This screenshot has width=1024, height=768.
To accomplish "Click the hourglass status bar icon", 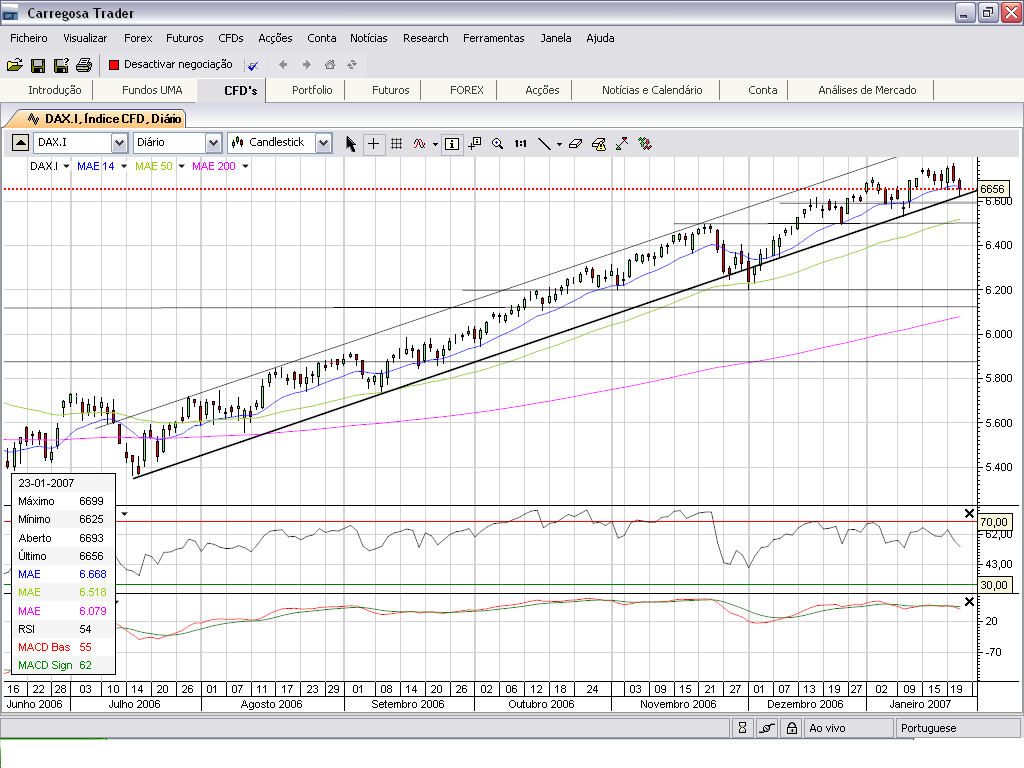I will pyautogui.click(x=743, y=728).
